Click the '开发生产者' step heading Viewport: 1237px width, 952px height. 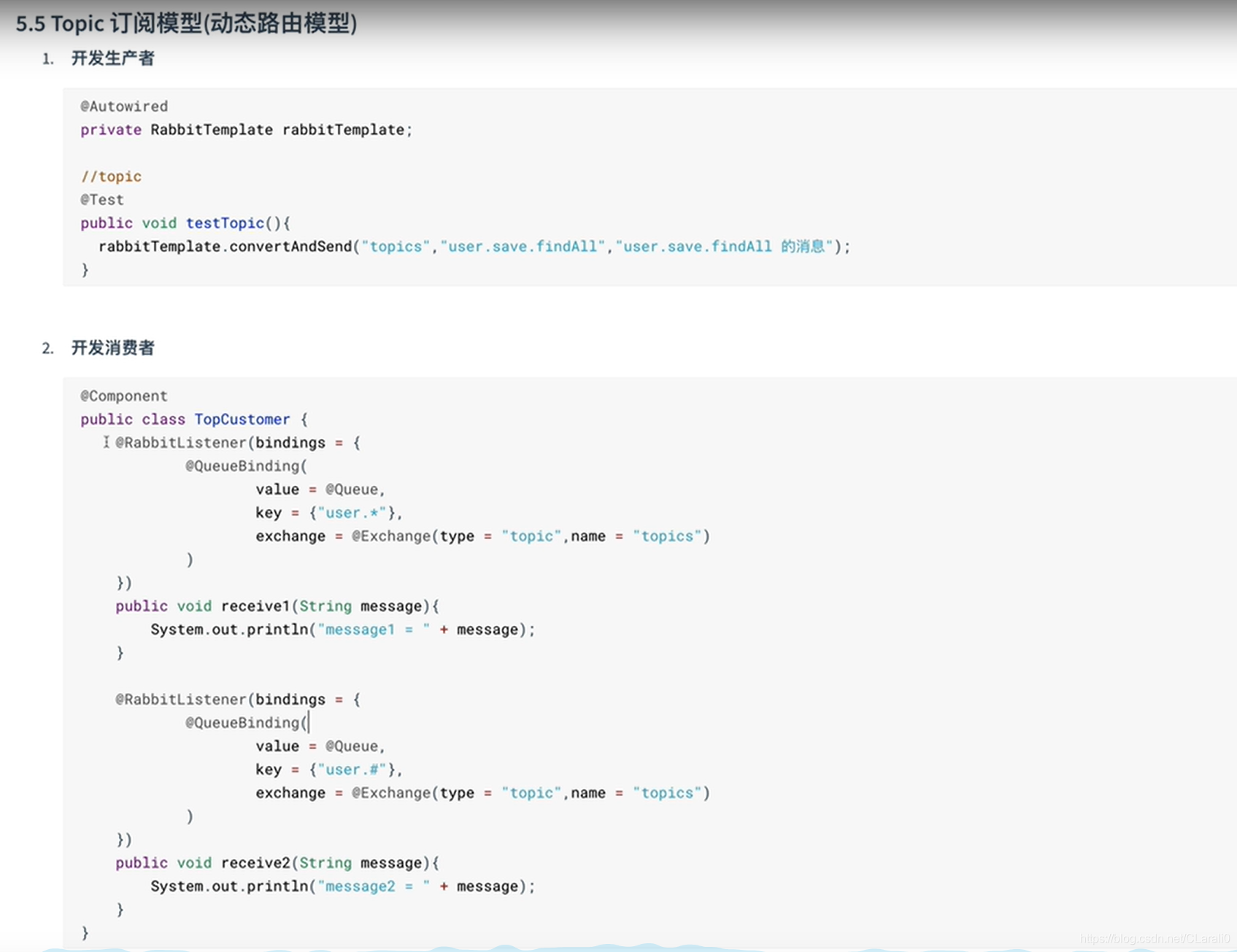[112, 58]
